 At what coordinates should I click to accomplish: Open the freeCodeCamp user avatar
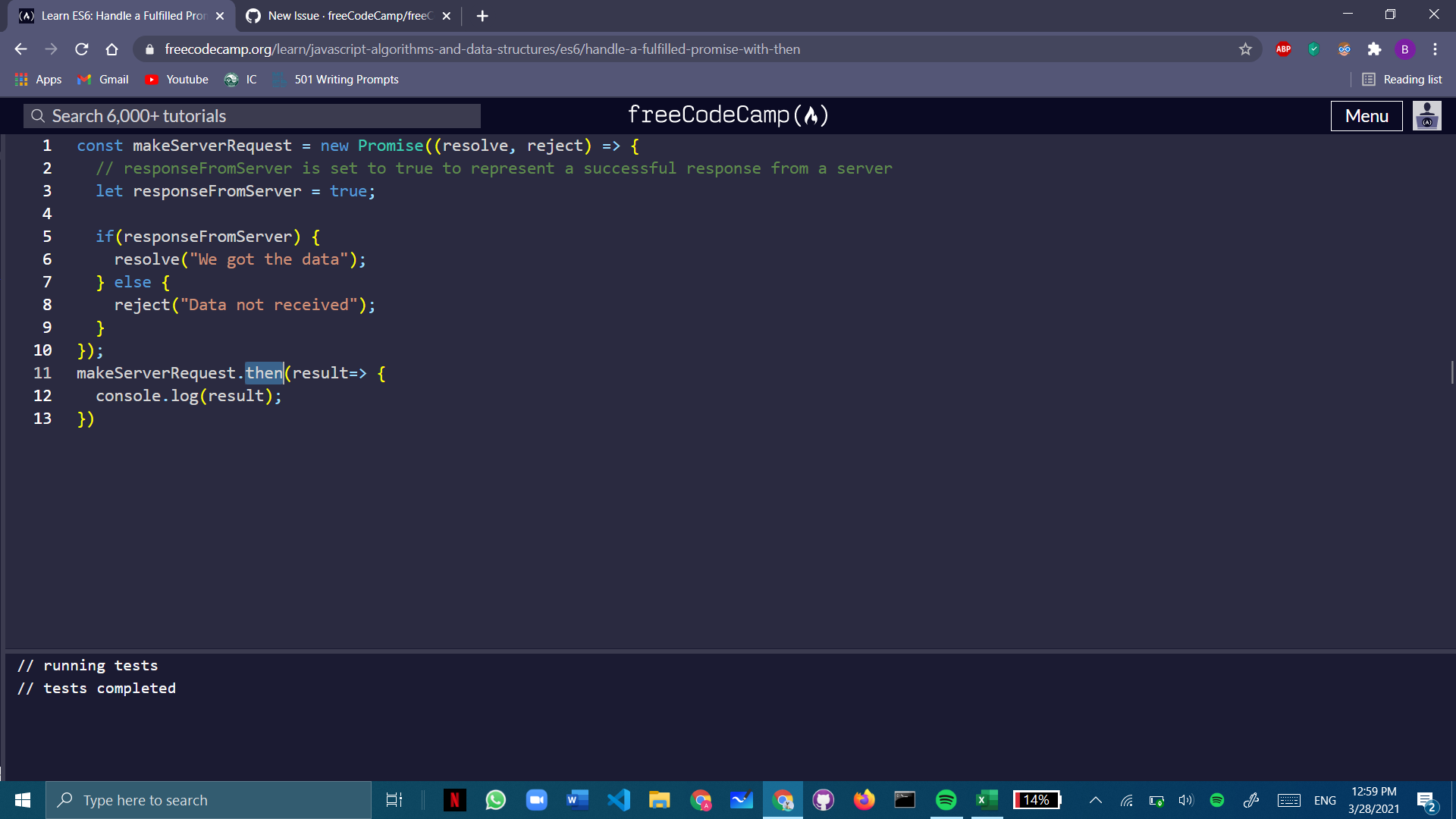pyautogui.click(x=1426, y=115)
